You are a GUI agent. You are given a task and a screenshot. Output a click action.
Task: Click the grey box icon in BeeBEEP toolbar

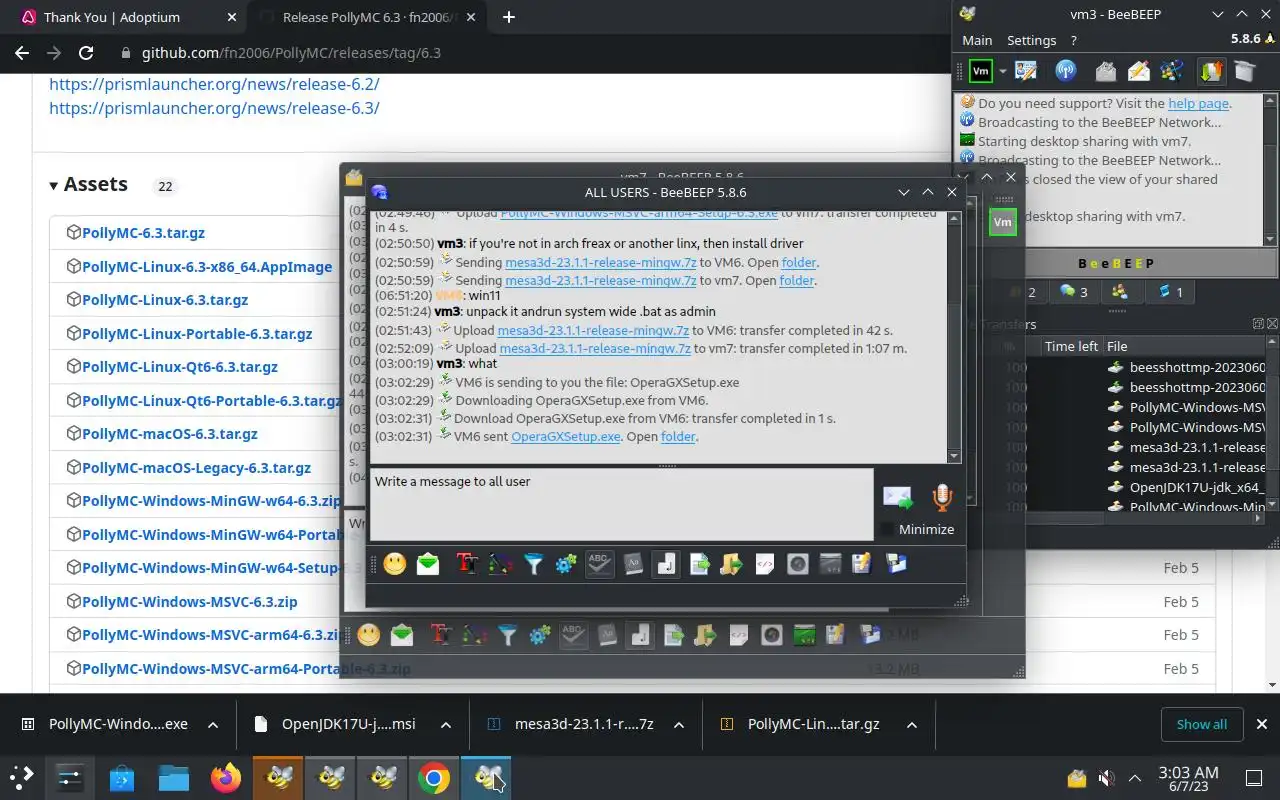(1244, 71)
